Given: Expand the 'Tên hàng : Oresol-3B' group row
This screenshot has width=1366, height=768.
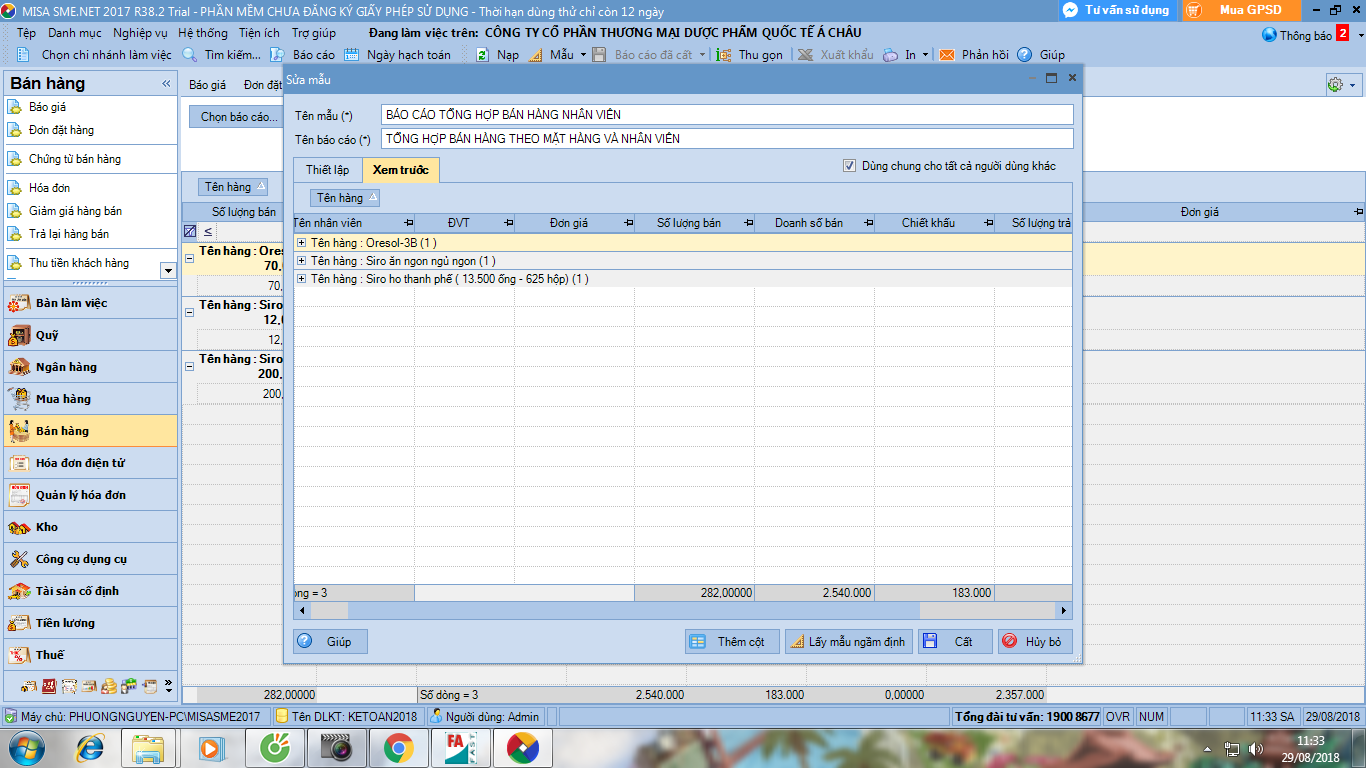Looking at the screenshot, I should [302, 242].
